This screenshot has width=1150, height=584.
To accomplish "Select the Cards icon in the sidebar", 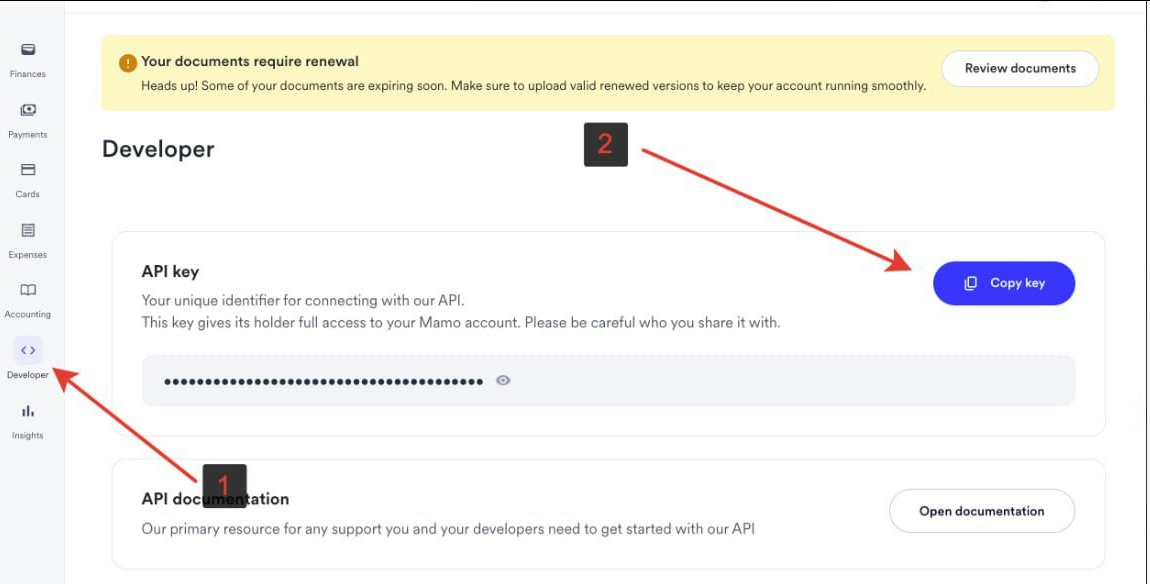I will 28,170.
